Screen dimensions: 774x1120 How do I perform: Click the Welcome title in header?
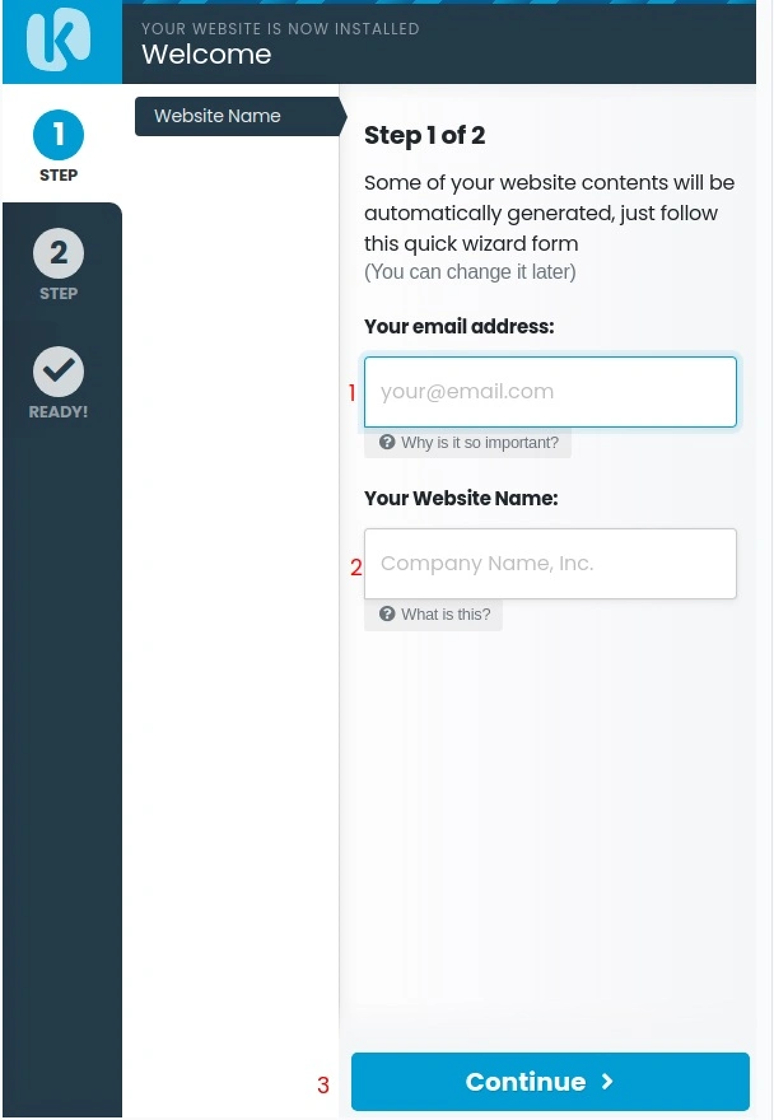(x=206, y=54)
